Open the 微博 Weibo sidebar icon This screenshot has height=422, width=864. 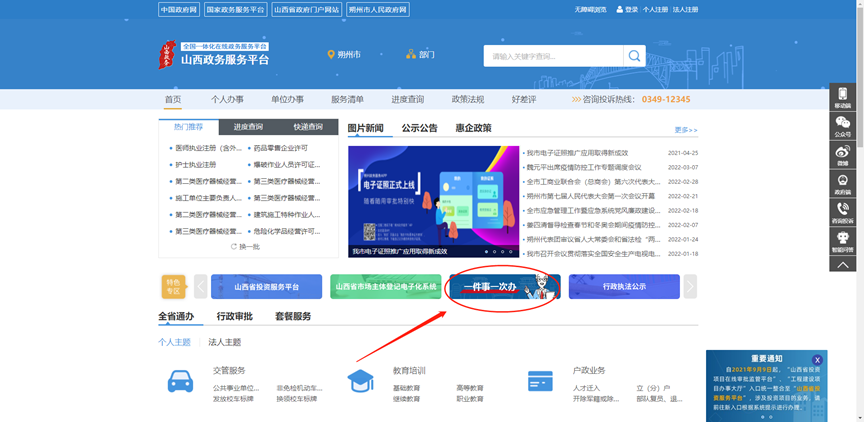coord(842,154)
